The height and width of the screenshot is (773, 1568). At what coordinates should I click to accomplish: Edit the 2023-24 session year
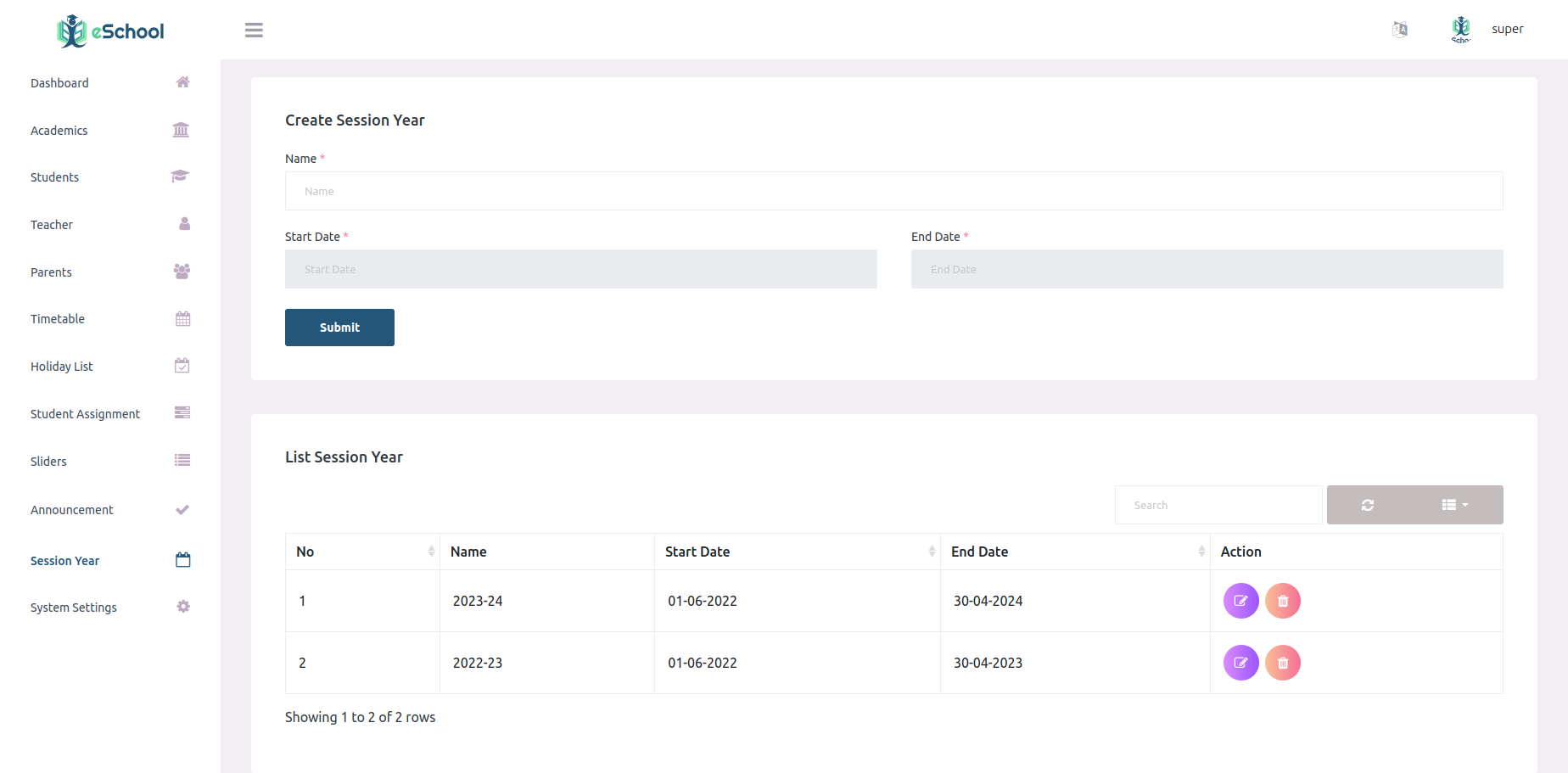1240,601
